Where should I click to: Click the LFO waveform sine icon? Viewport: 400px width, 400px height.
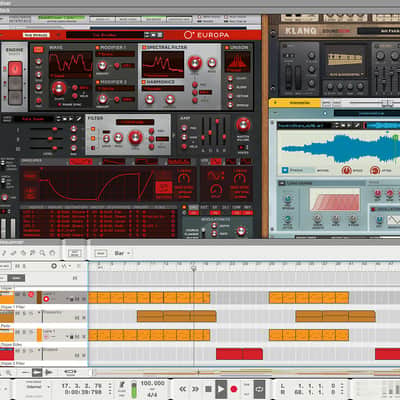pyautogui.click(x=216, y=176)
